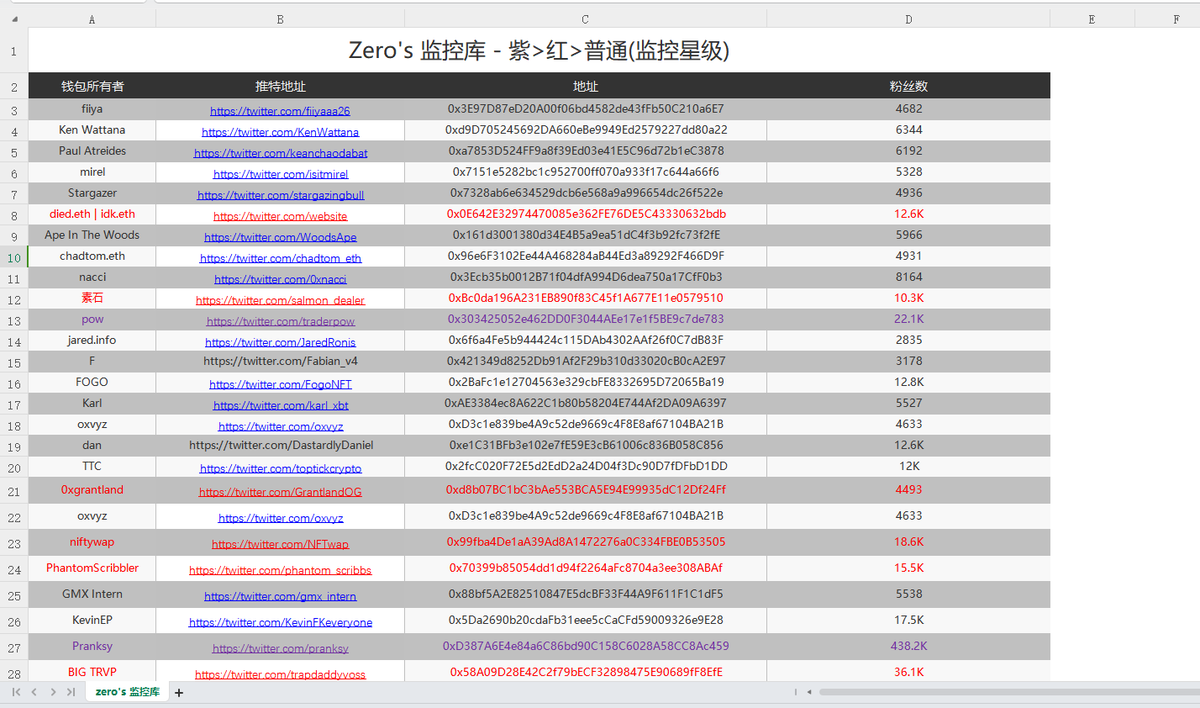Select the jared.info owner cell
The image size is (1200, 708).
[x=92, y=340]
